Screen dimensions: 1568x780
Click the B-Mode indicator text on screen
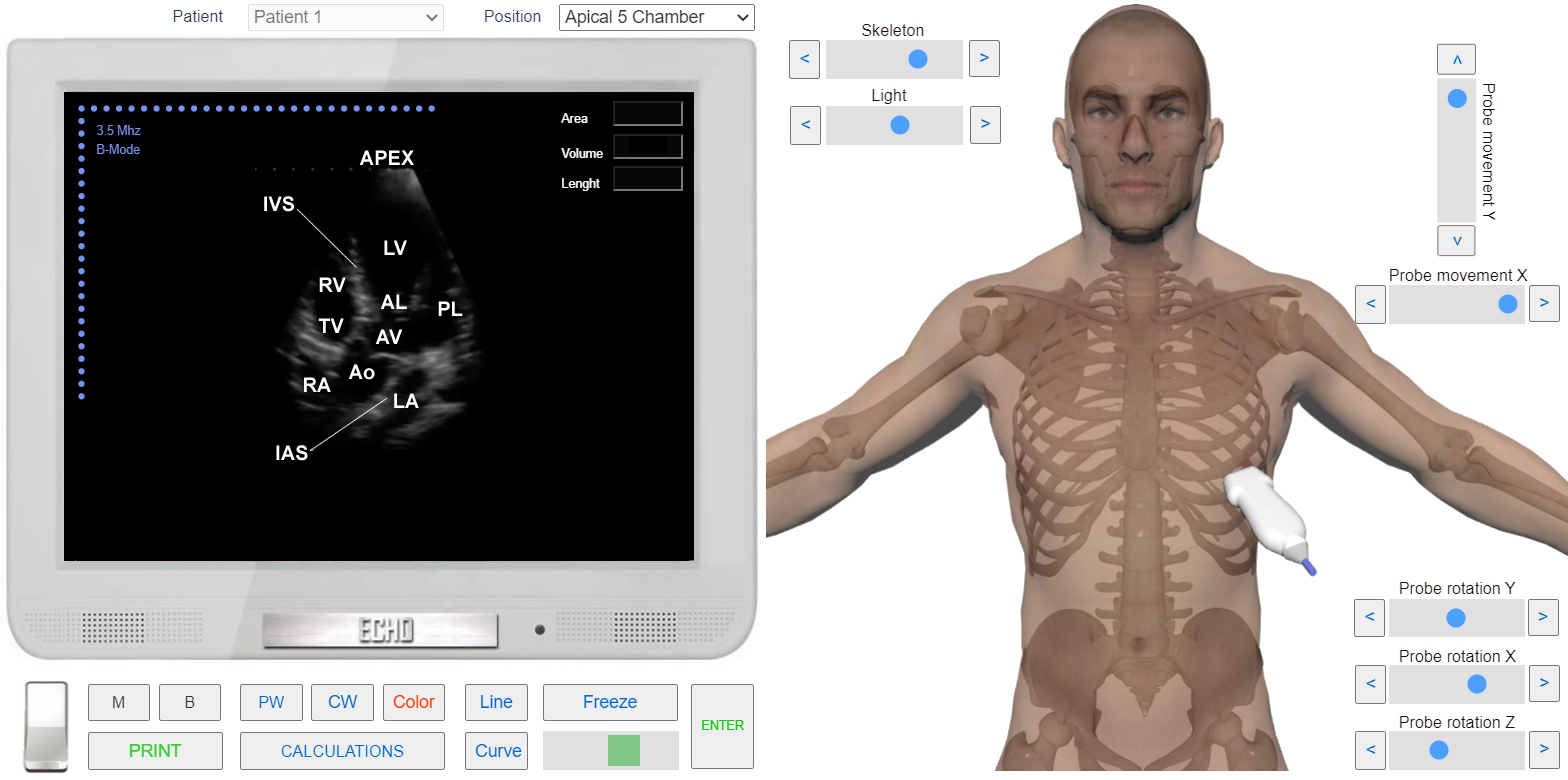coord(118,150)
